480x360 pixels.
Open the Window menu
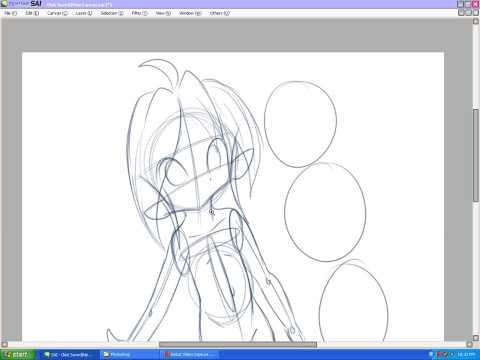tap(190, 13)
